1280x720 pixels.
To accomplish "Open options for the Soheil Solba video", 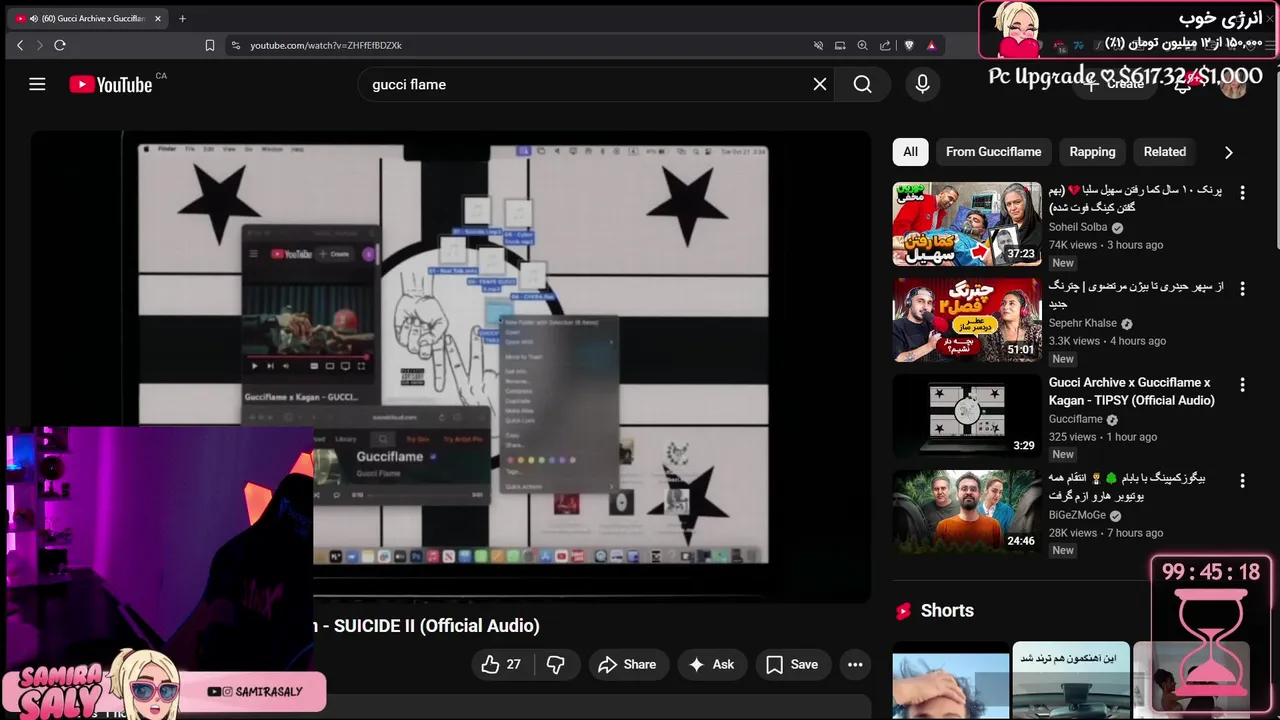I will (x=1243, y=192).
